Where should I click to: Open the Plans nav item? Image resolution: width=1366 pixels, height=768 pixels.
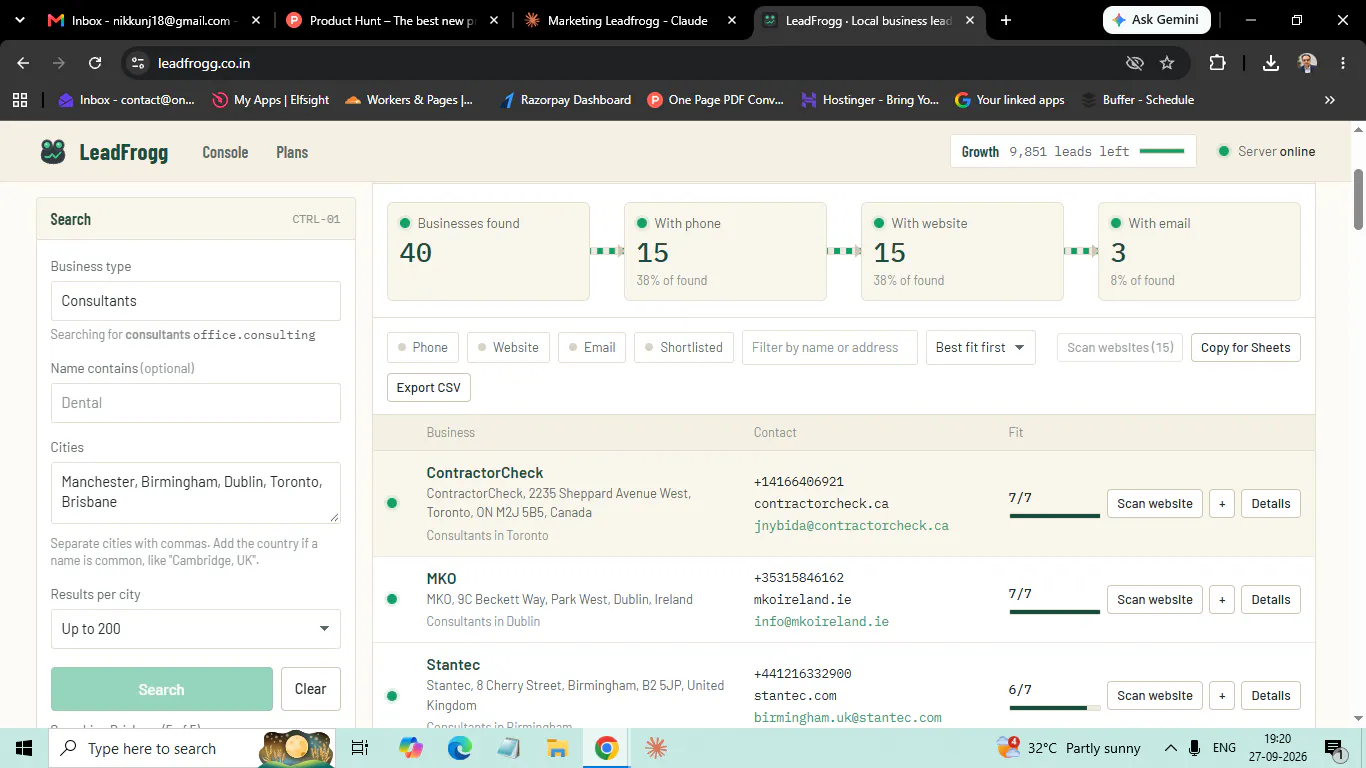pyautogui.click(x=292, y=152)
